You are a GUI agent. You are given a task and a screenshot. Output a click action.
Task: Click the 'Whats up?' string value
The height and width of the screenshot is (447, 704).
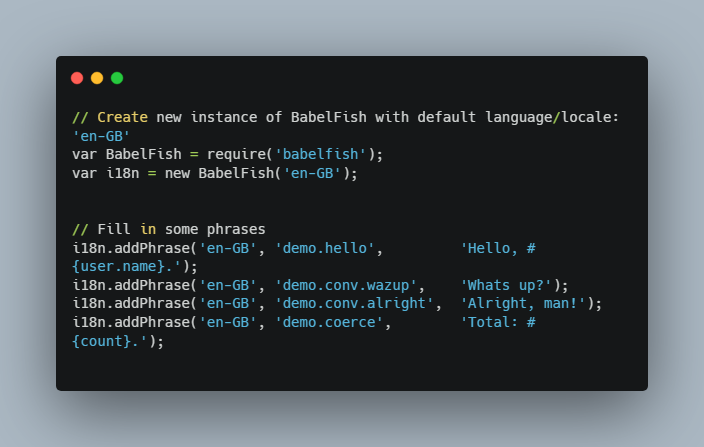coord(506,285)
